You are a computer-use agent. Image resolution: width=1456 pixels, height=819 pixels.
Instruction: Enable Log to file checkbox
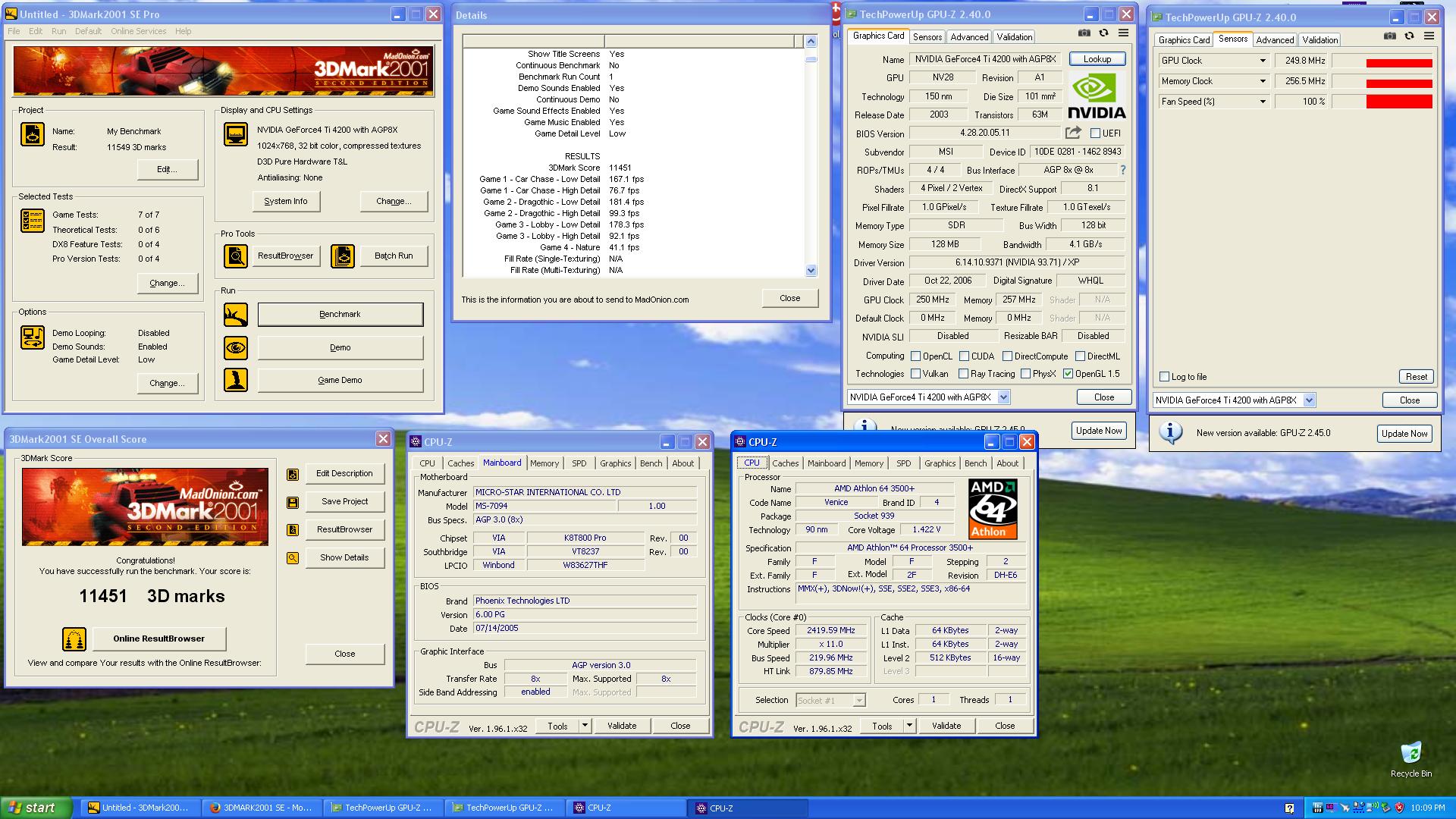point(1164,377)
